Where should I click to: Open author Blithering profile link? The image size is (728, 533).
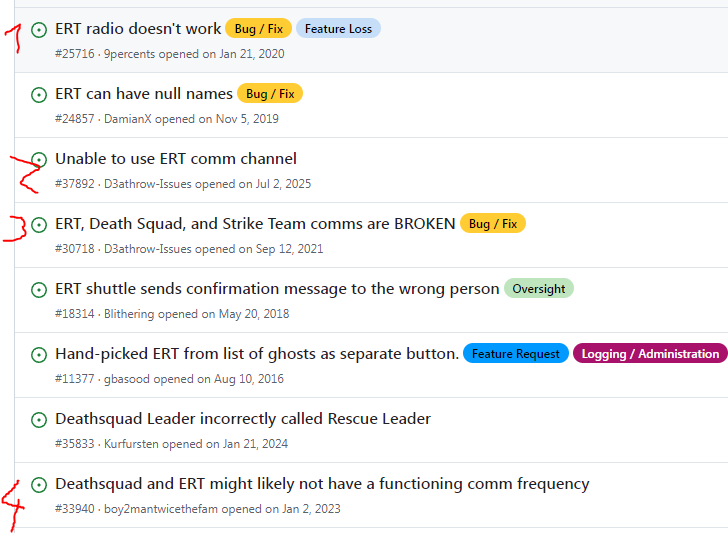tap(129, 314)
